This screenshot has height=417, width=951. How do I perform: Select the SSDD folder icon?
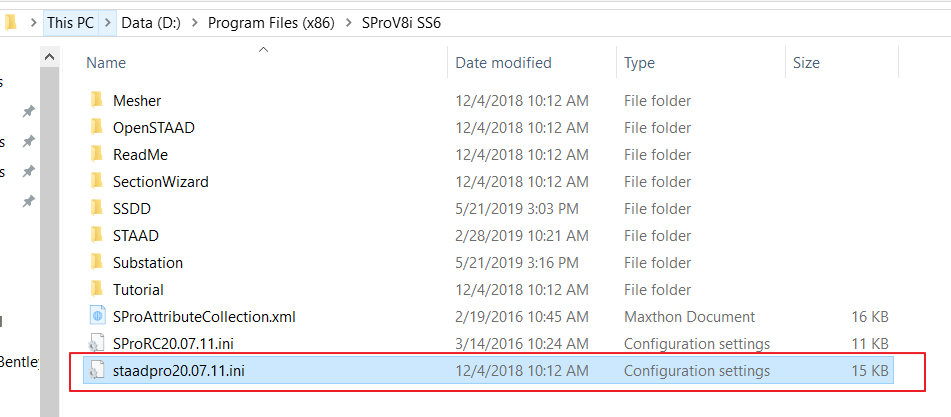point(96,208)
